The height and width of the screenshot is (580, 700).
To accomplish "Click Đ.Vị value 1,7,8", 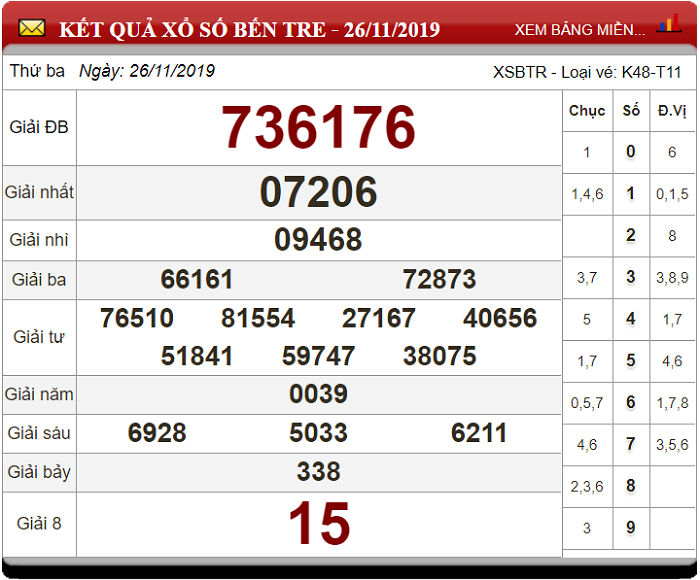I will click(672, 403).
